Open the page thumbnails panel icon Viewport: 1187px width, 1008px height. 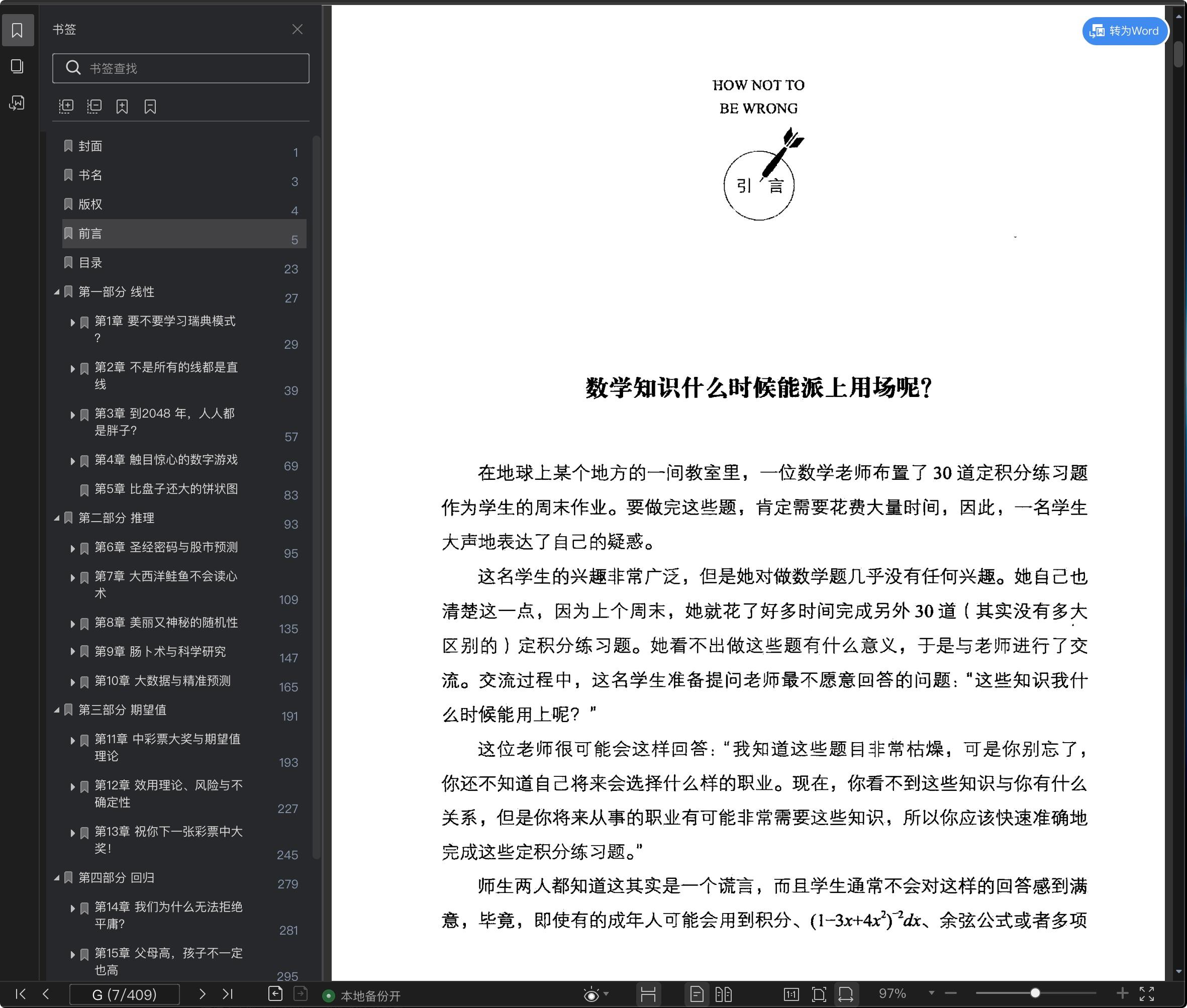pyautogui.click(x=17, y=66)
